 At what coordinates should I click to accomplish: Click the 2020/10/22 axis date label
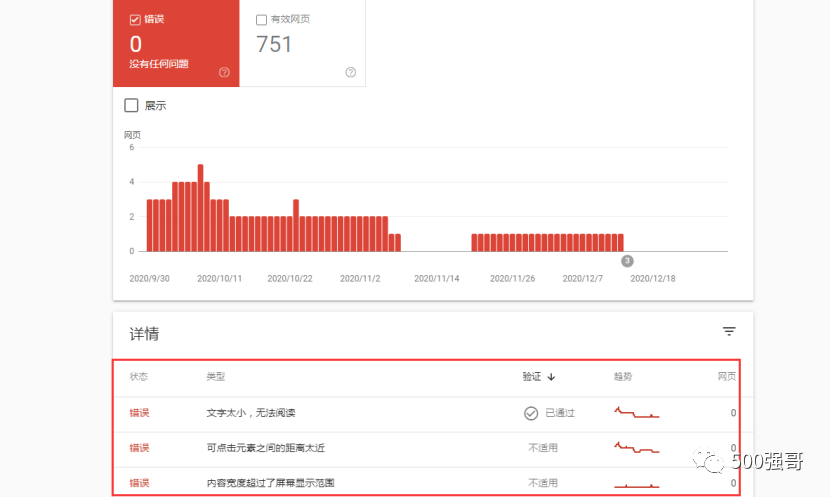tap(290, 278)
